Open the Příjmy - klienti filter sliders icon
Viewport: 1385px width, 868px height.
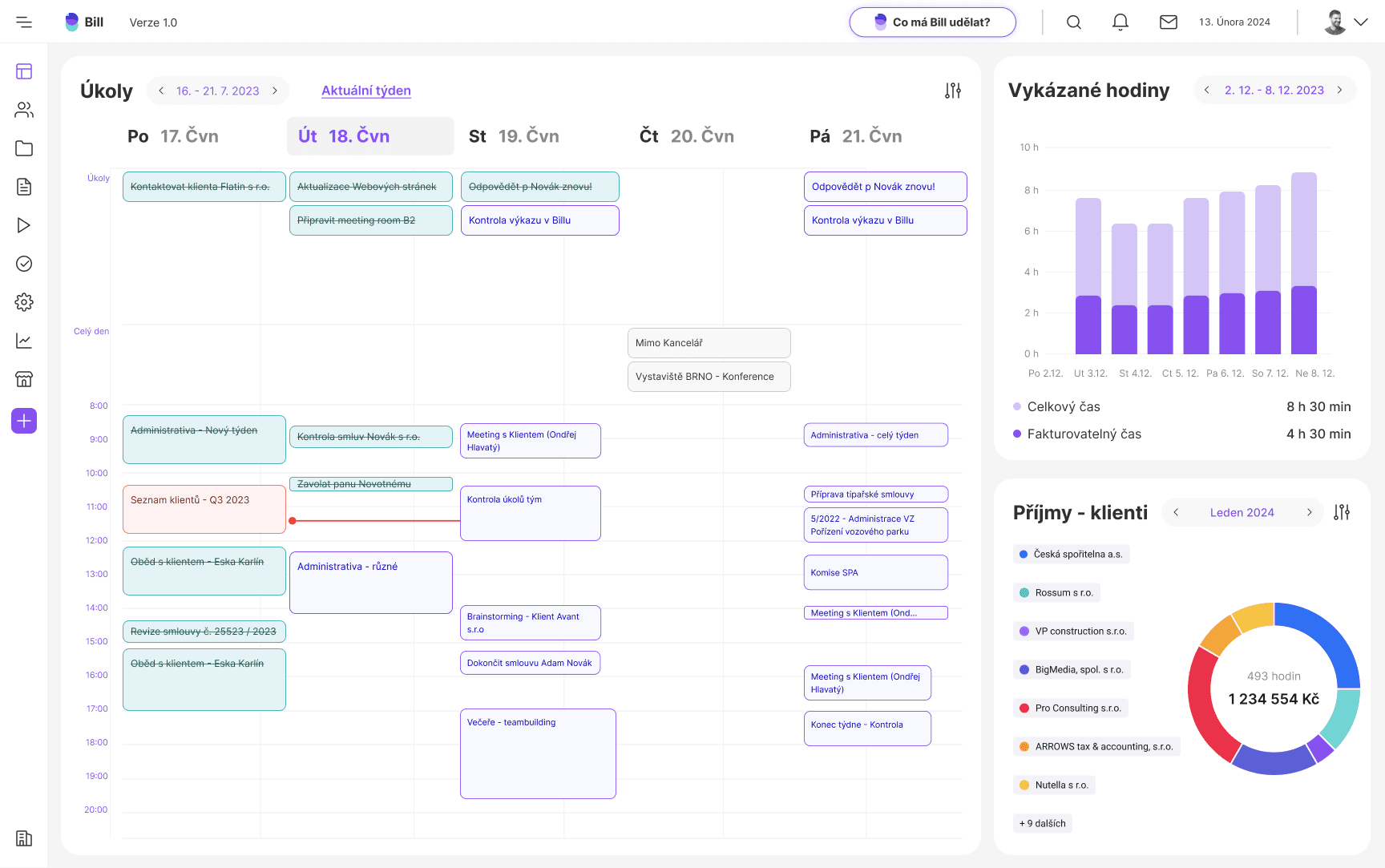pyautogui.click(x=1342, y=512)
